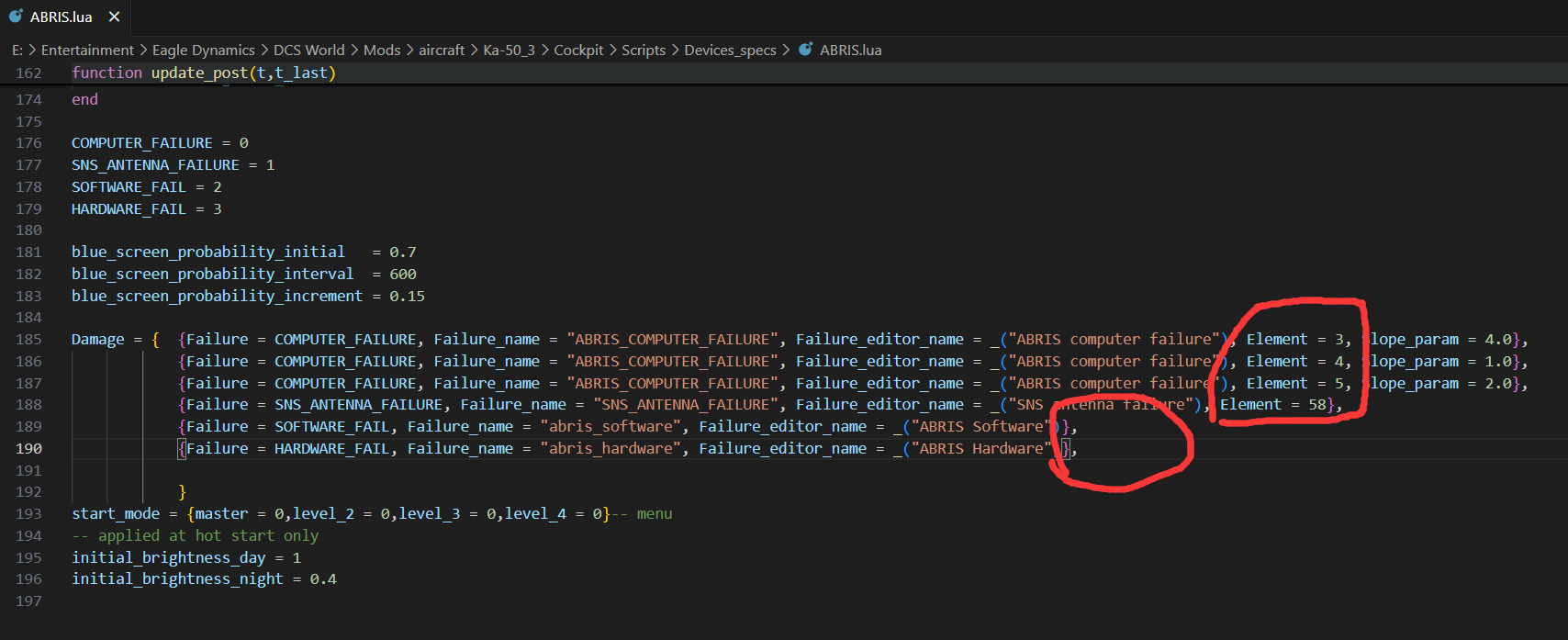
Task: Click line number 162 in the gutter
Action: tap(28, 73)
